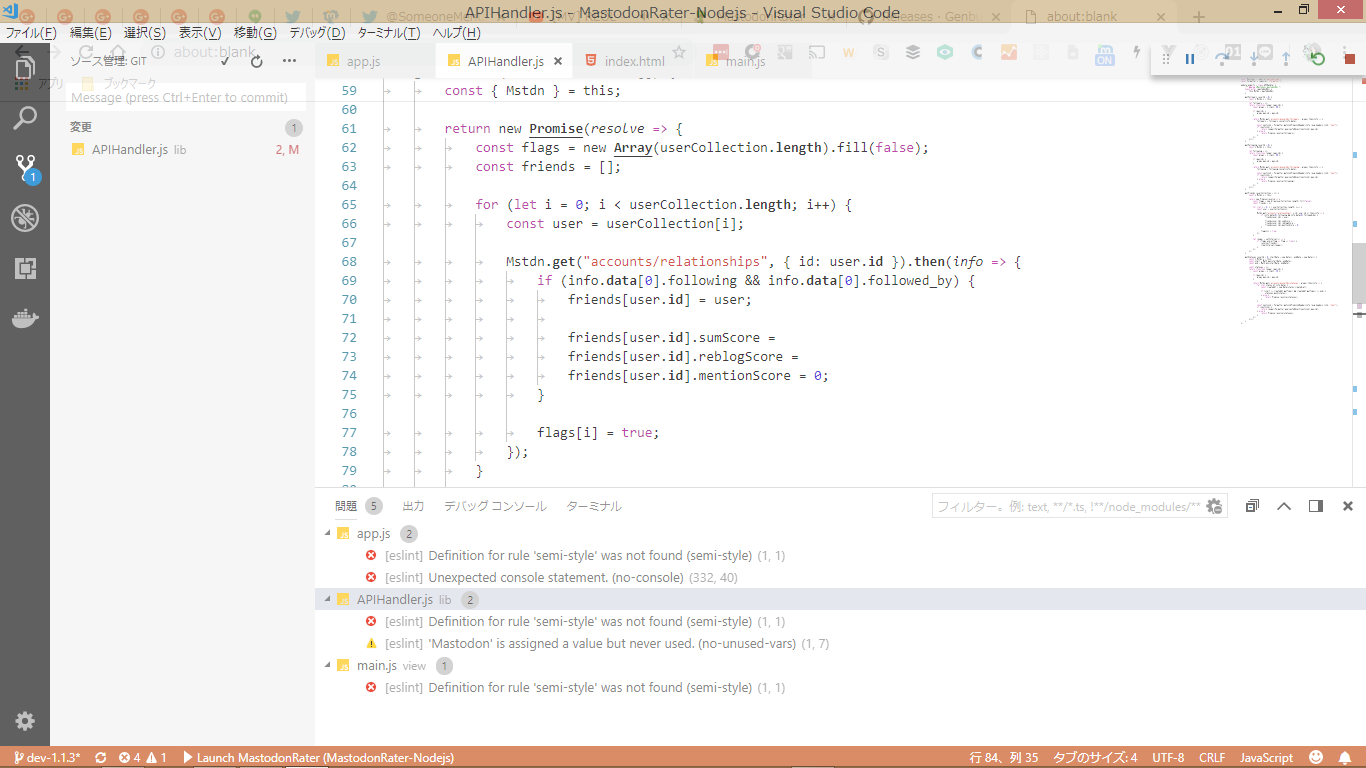Open the Search view in activity bar
The height and width of the screenshot is (768, 1366).
[x=25, y=118]
